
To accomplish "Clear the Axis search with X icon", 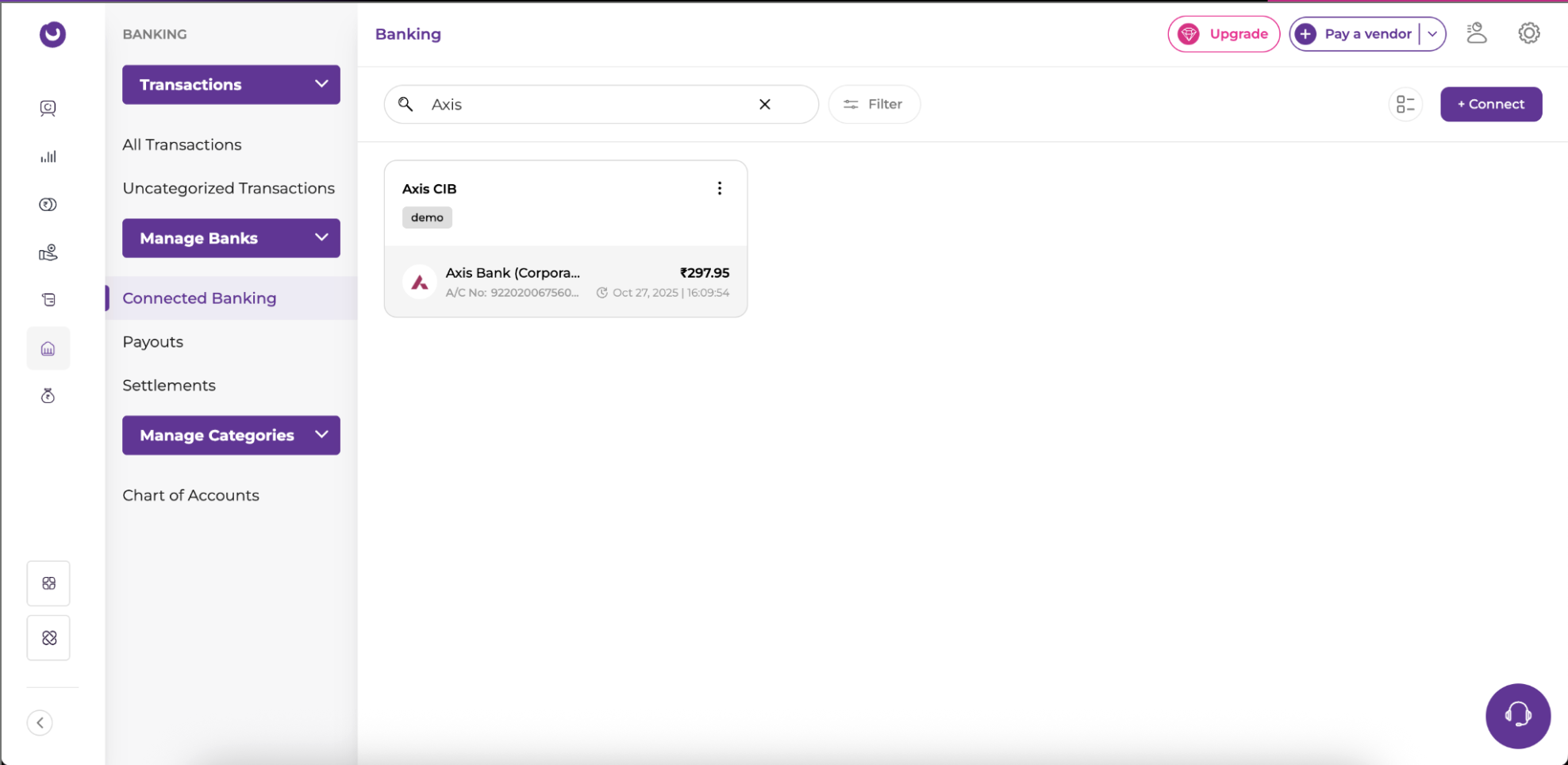I will click(765, 104).
